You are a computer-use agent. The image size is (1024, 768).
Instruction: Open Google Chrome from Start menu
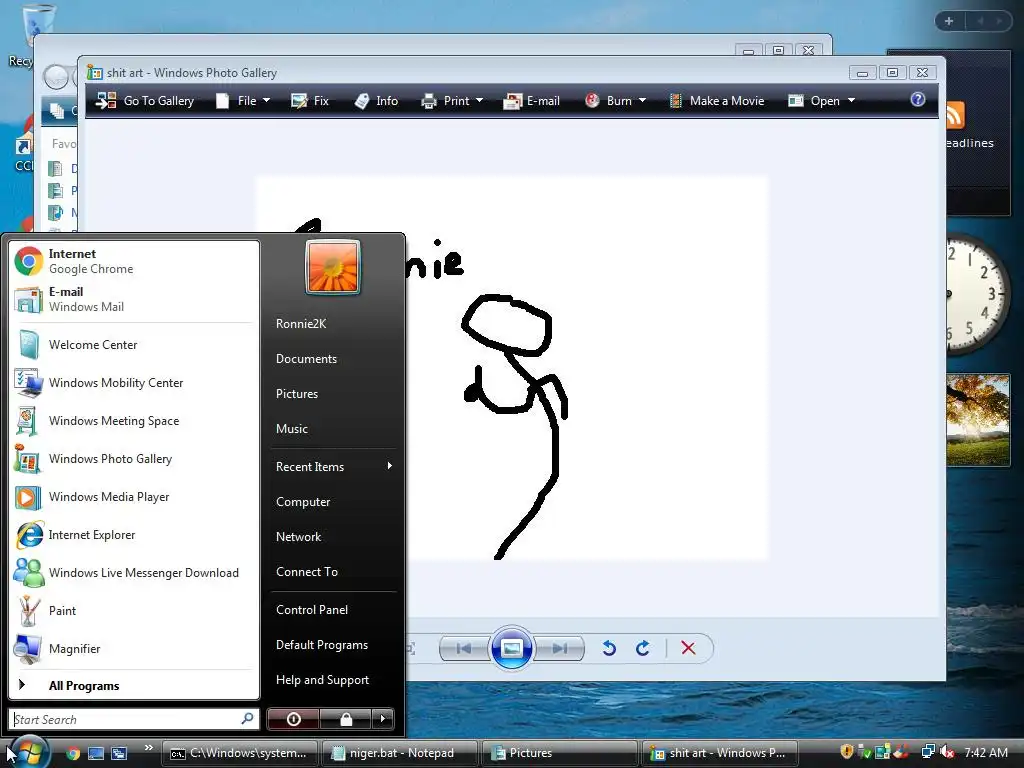[x=134, y=261]
